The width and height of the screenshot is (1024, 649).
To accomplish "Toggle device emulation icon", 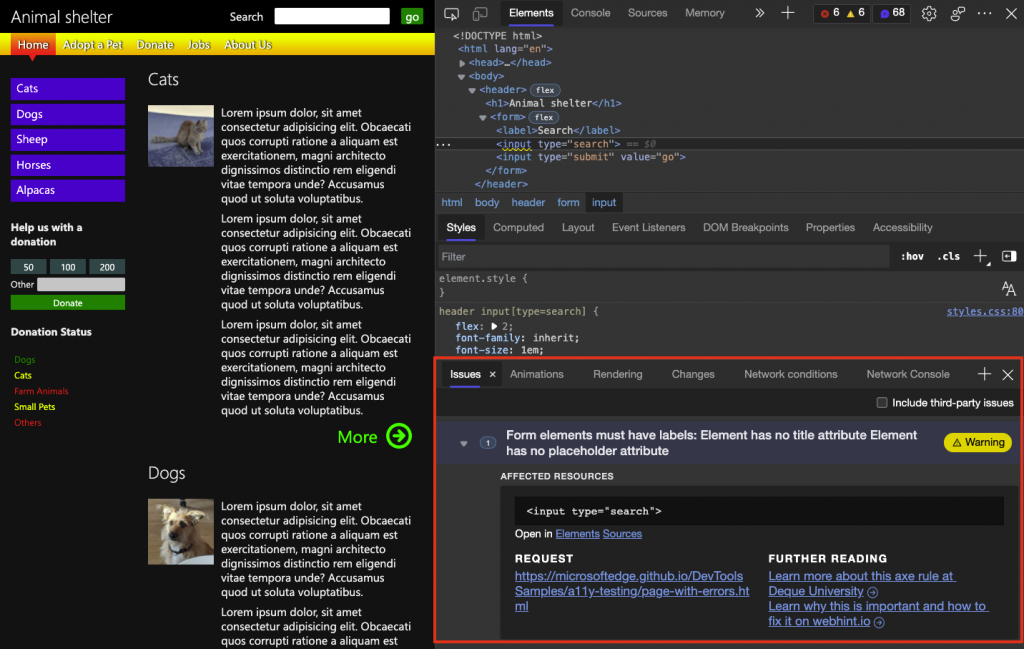I will 480,14.
